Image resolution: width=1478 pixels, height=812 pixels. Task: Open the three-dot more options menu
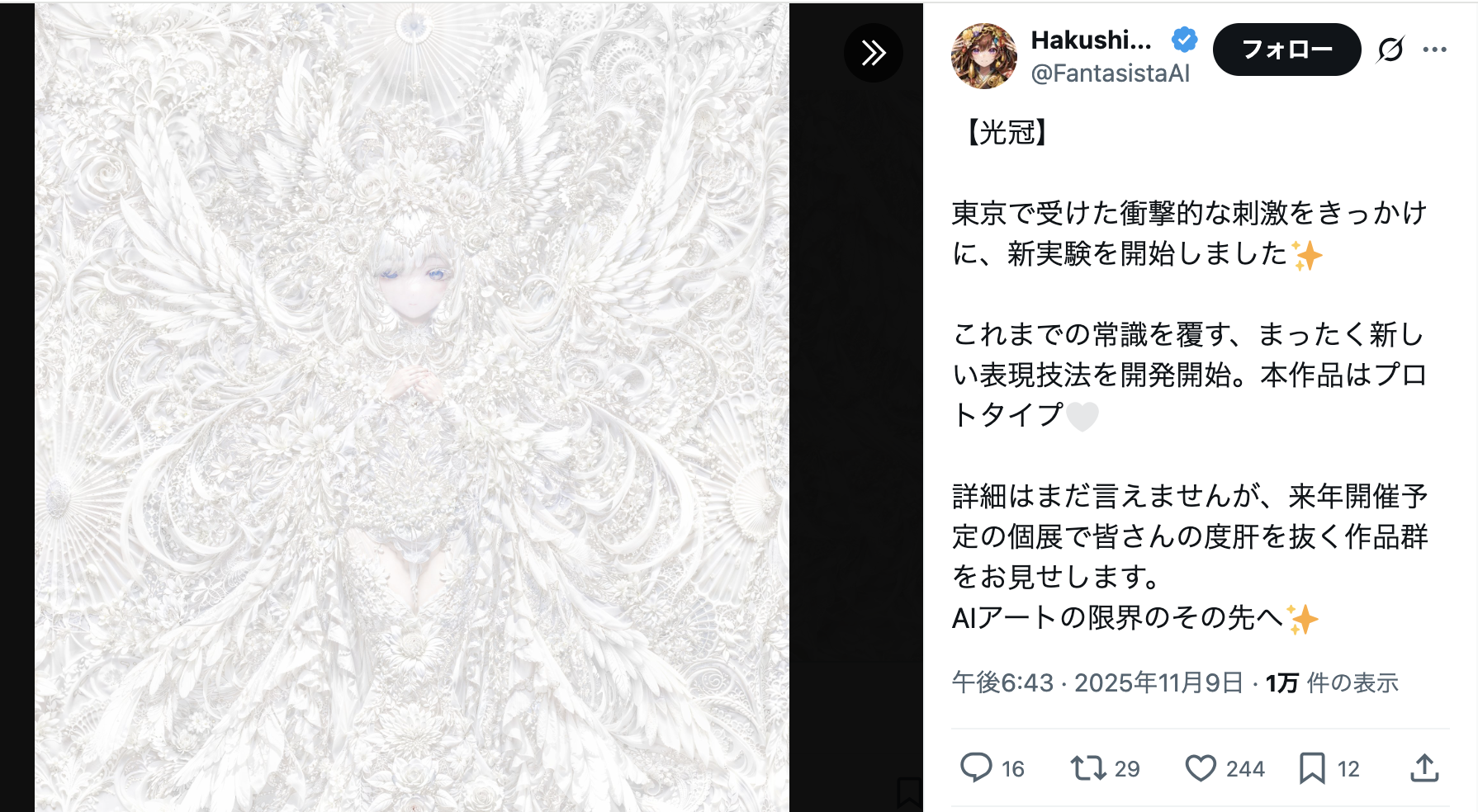(1435, 50)
